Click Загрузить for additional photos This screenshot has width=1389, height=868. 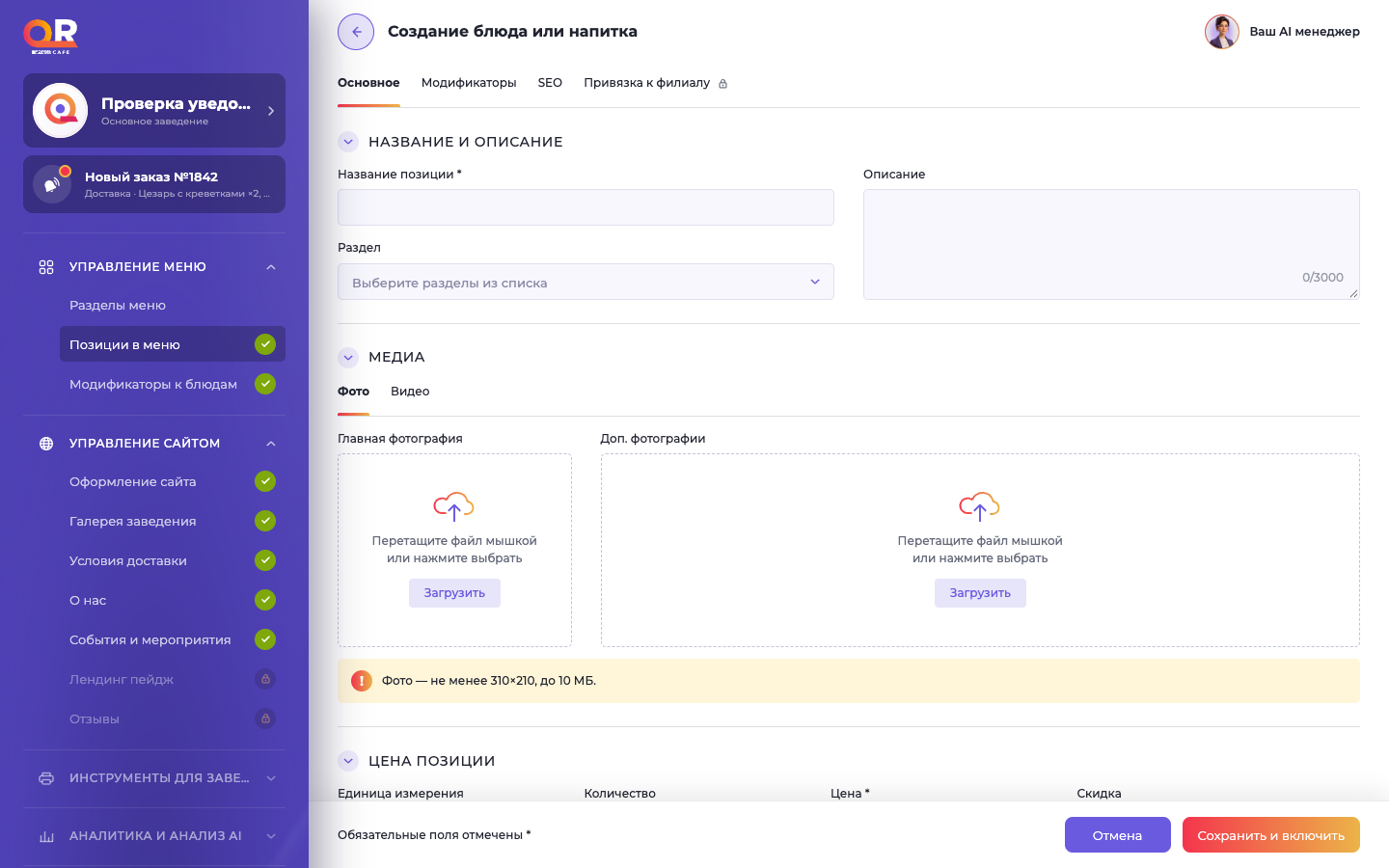(980, 593)
